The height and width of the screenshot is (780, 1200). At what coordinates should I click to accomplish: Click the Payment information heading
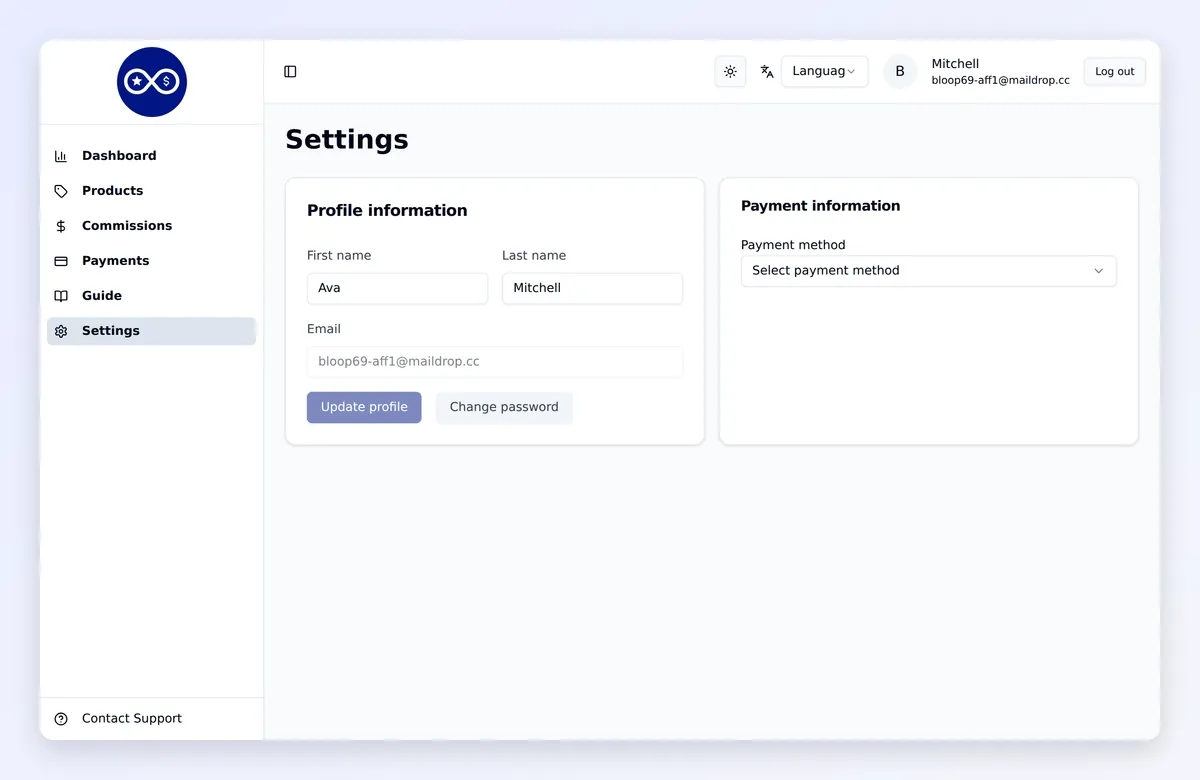(x=820, y=206)
